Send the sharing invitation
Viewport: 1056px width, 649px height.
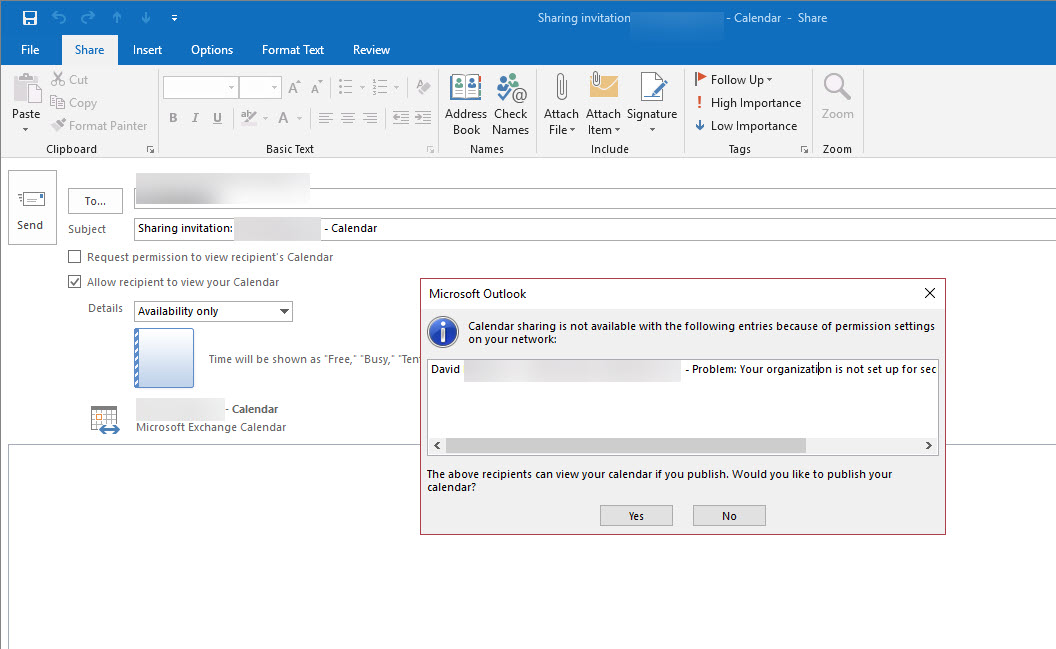[32, 207]
